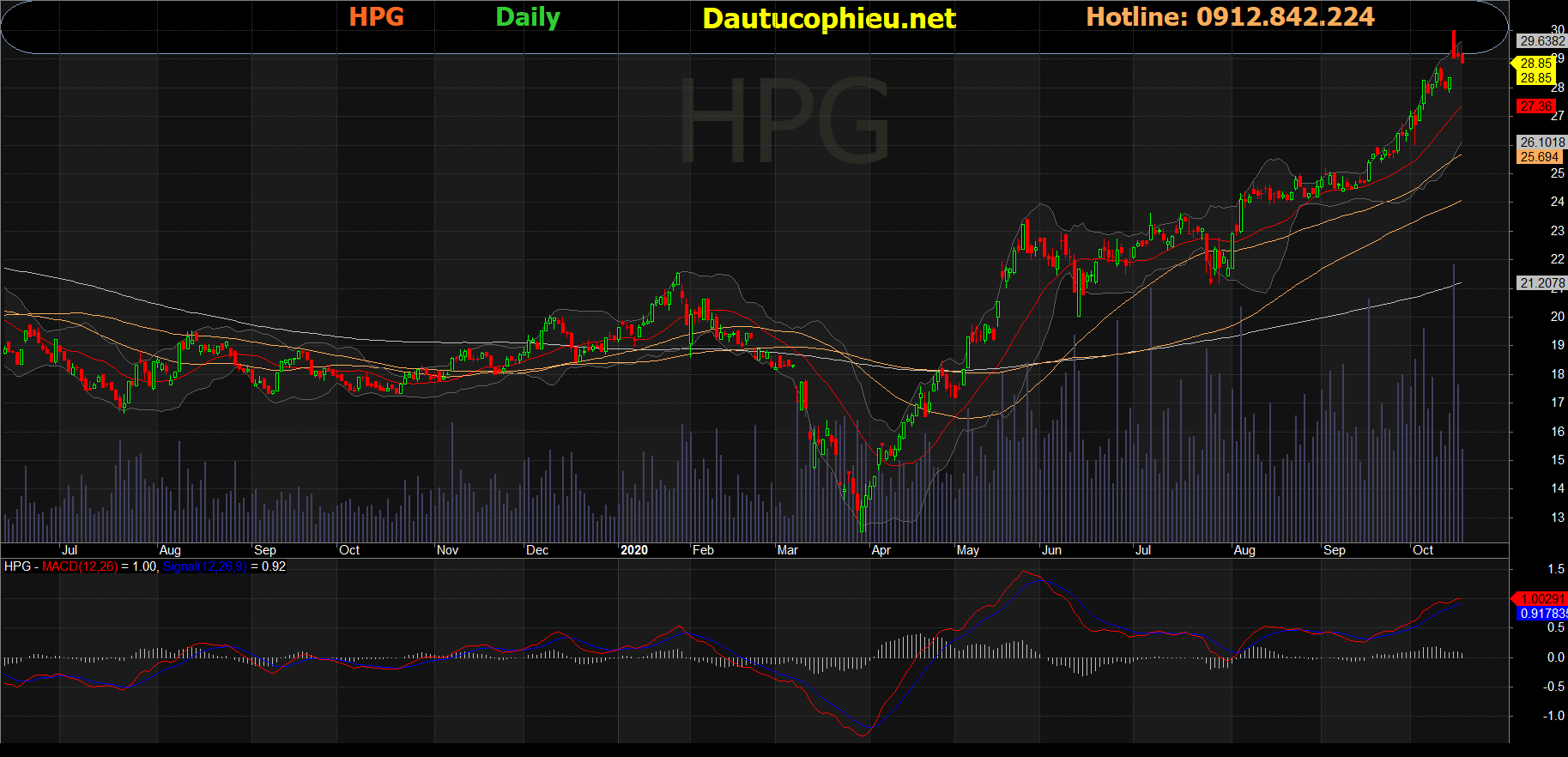
Task: Click the Daily timeframe label
Action: pos(528,17)
